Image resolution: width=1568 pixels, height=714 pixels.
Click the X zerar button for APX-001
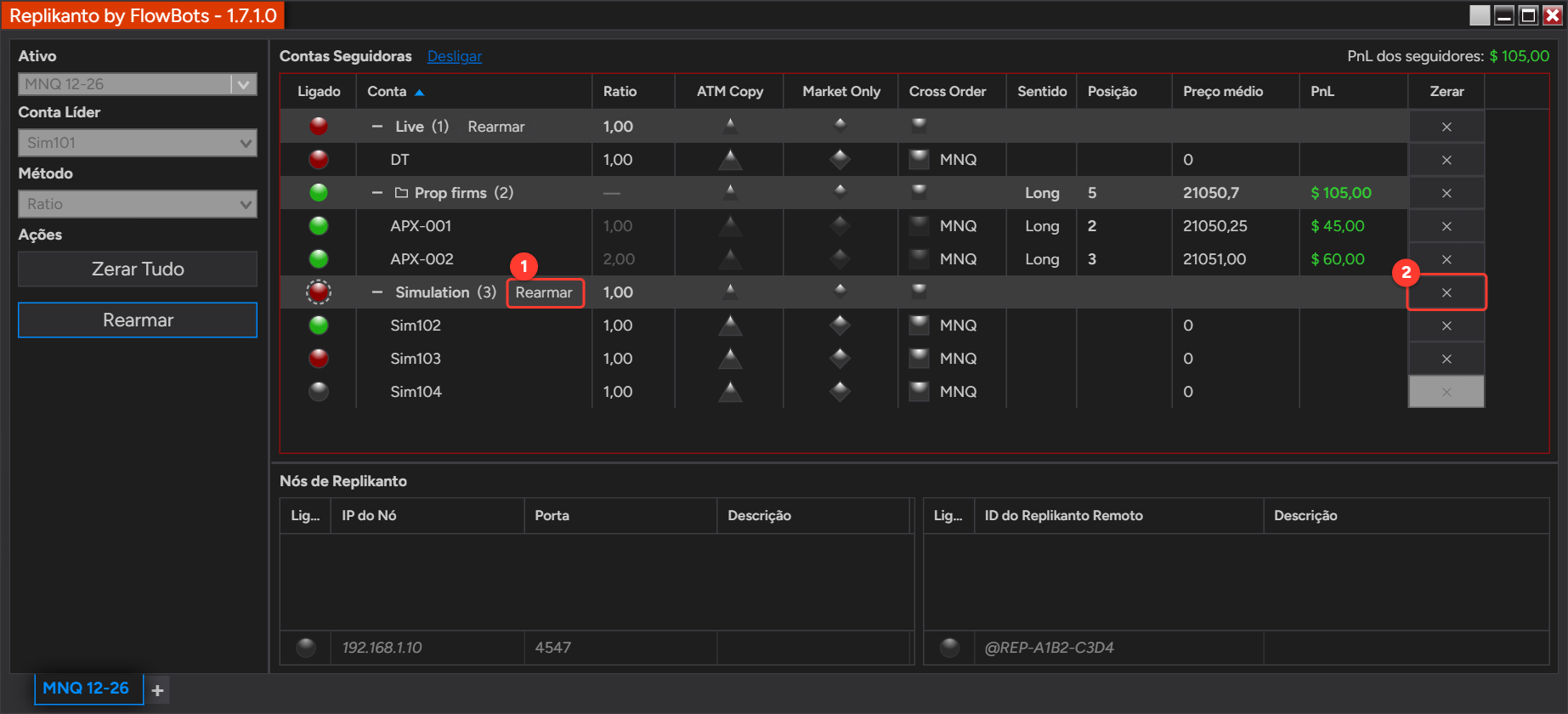[1446, 226]
